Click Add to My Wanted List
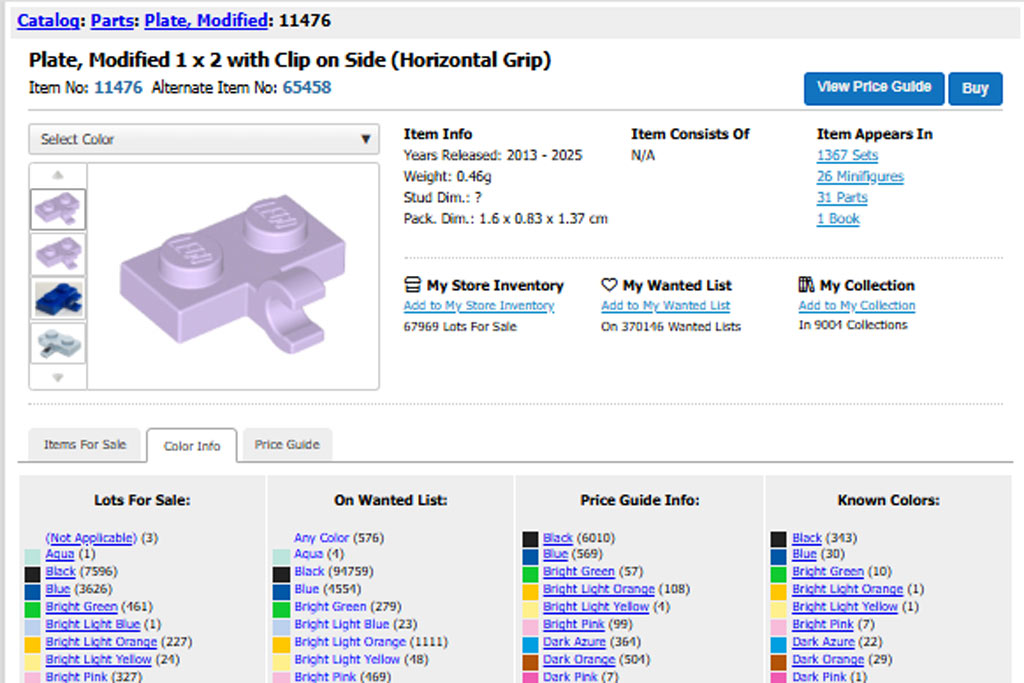This screenshot has width=1024, height=683. pos(665,306)
